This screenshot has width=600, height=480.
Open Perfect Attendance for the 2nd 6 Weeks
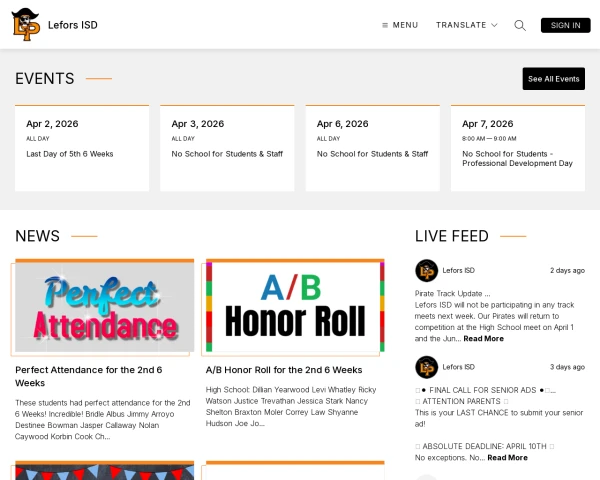pos(89,376)
